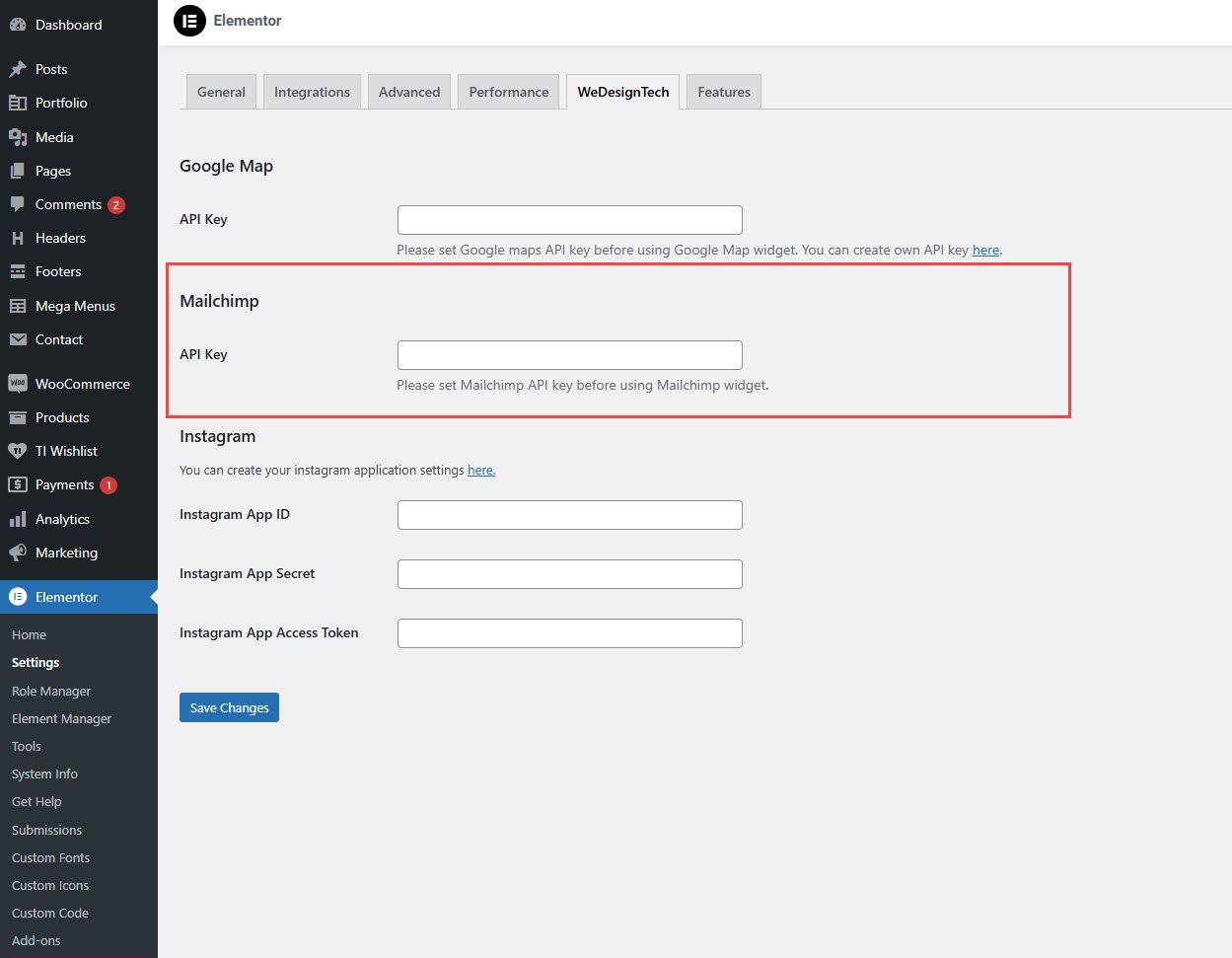Click the Dashboard gauge icon

point(18,25)
